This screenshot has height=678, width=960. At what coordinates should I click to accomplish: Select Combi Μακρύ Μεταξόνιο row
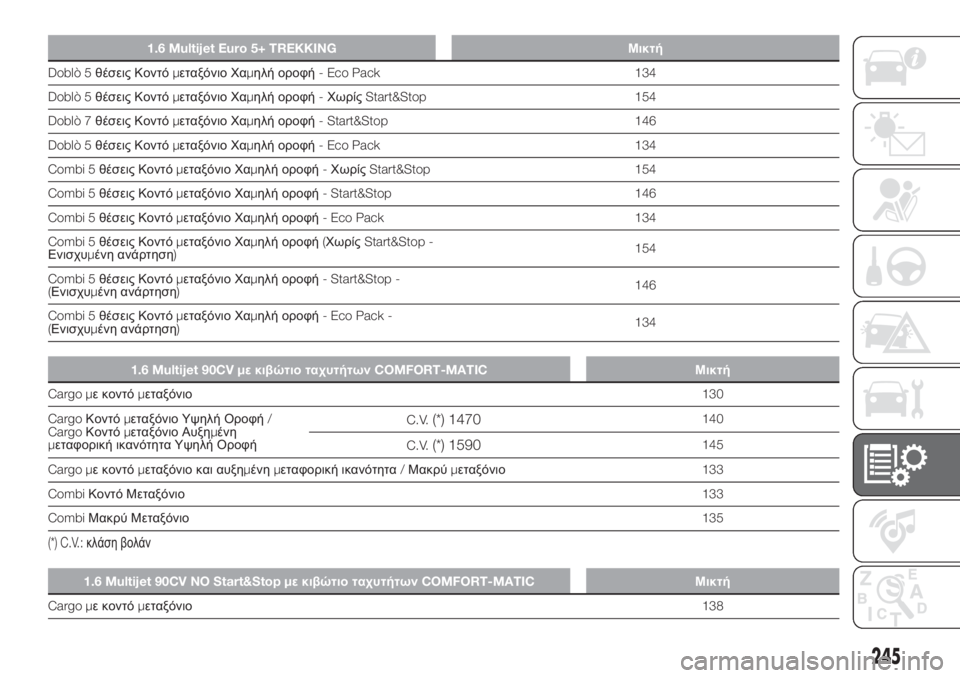pos(443,518)
